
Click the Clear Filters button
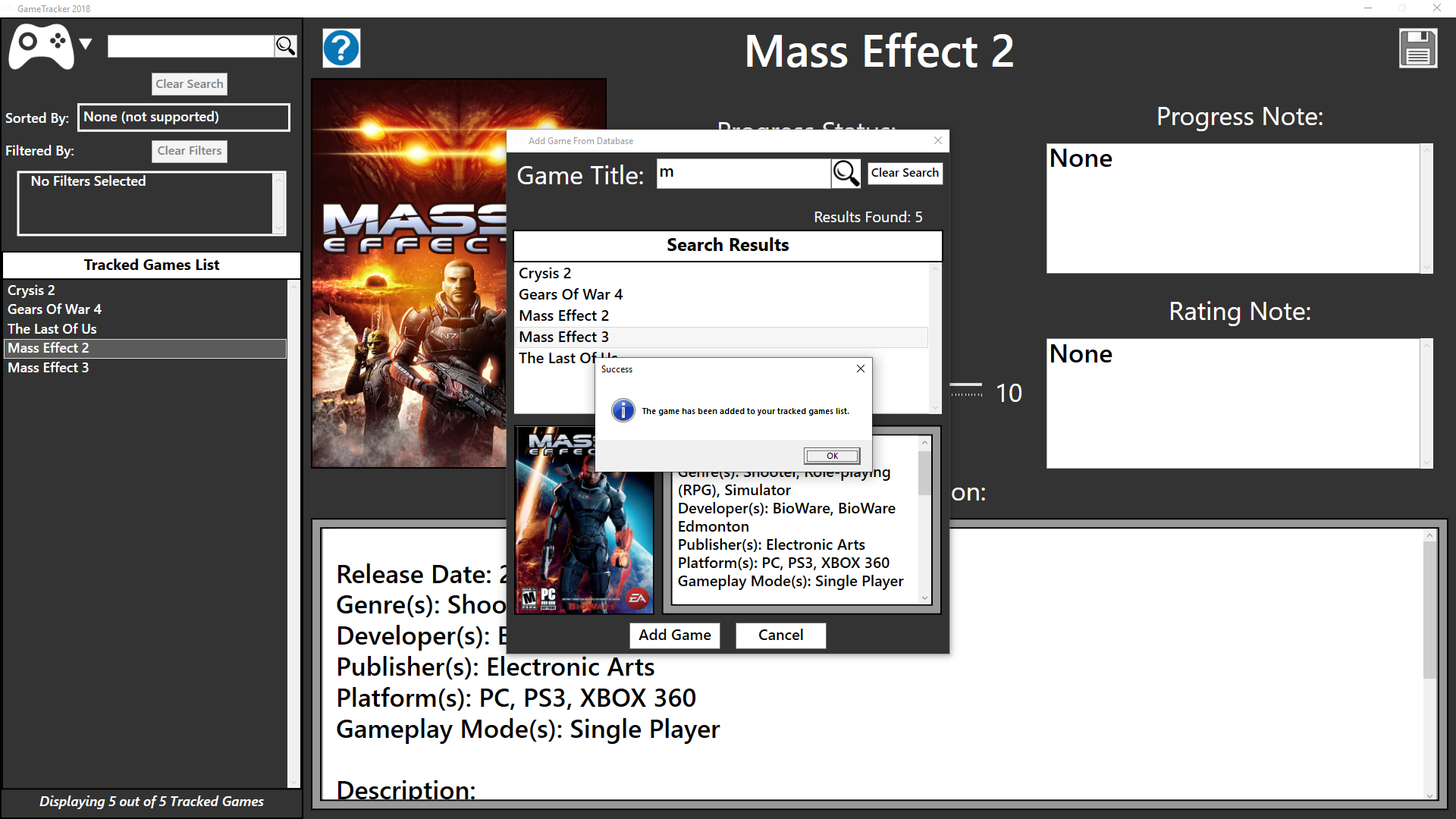coord(189,151)
